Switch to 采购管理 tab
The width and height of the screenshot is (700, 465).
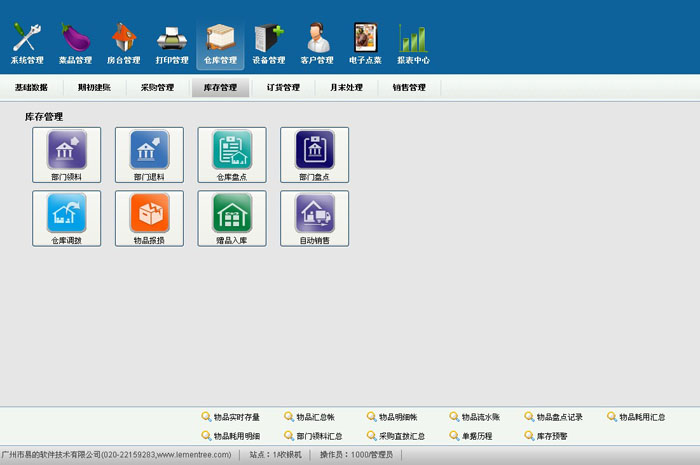[157, 87]
